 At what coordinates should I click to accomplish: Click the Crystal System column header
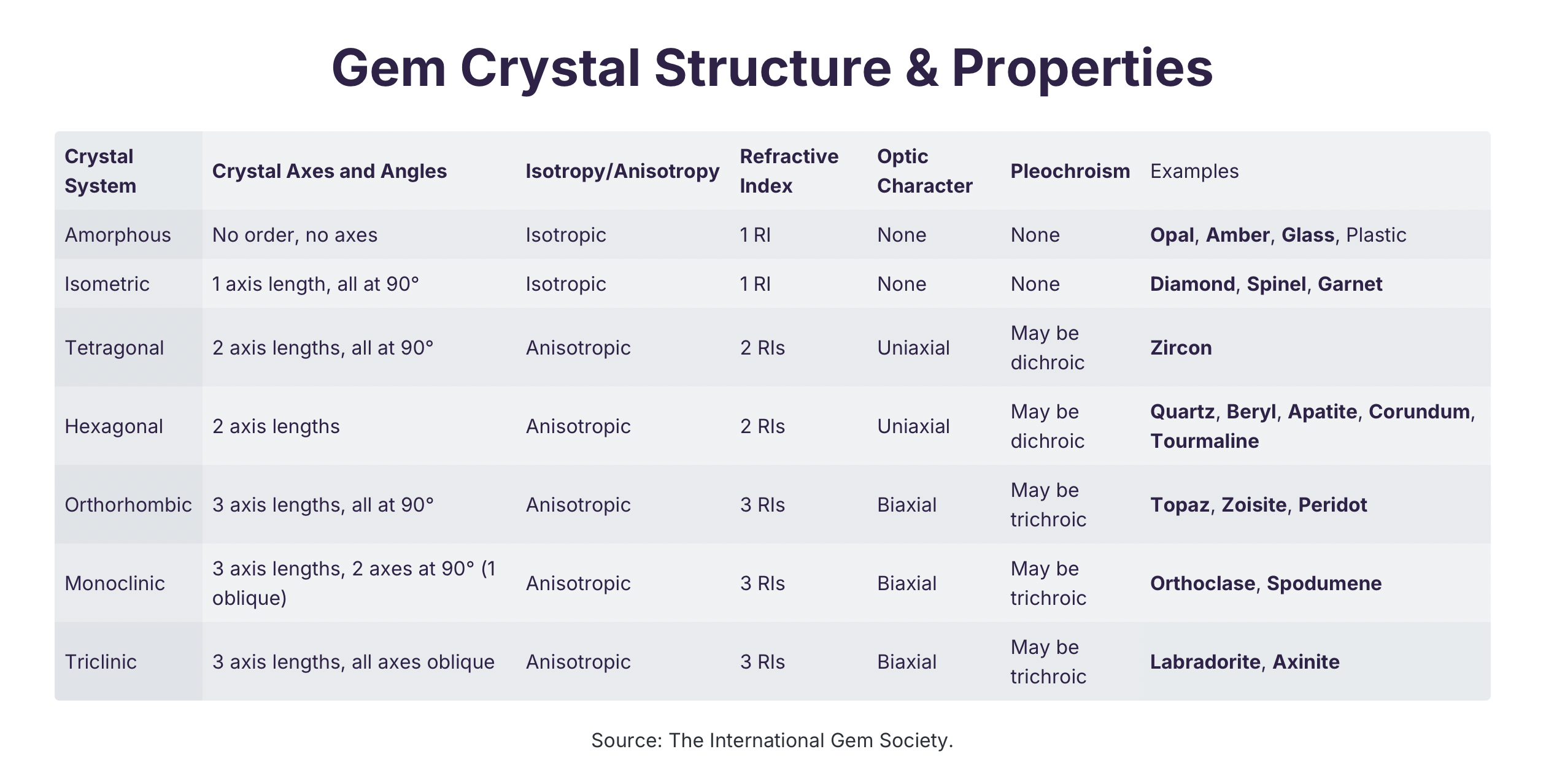(x=99, y=171)
